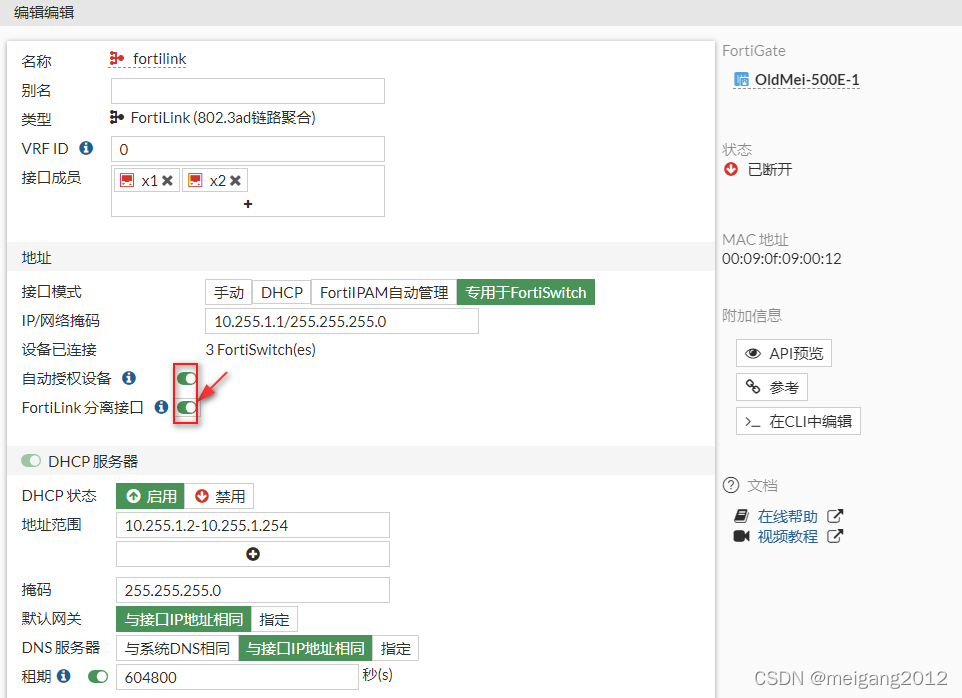Set DHCP 状态 to 禁用
This screenshot has width=962, height=698.
click(219, 496)
